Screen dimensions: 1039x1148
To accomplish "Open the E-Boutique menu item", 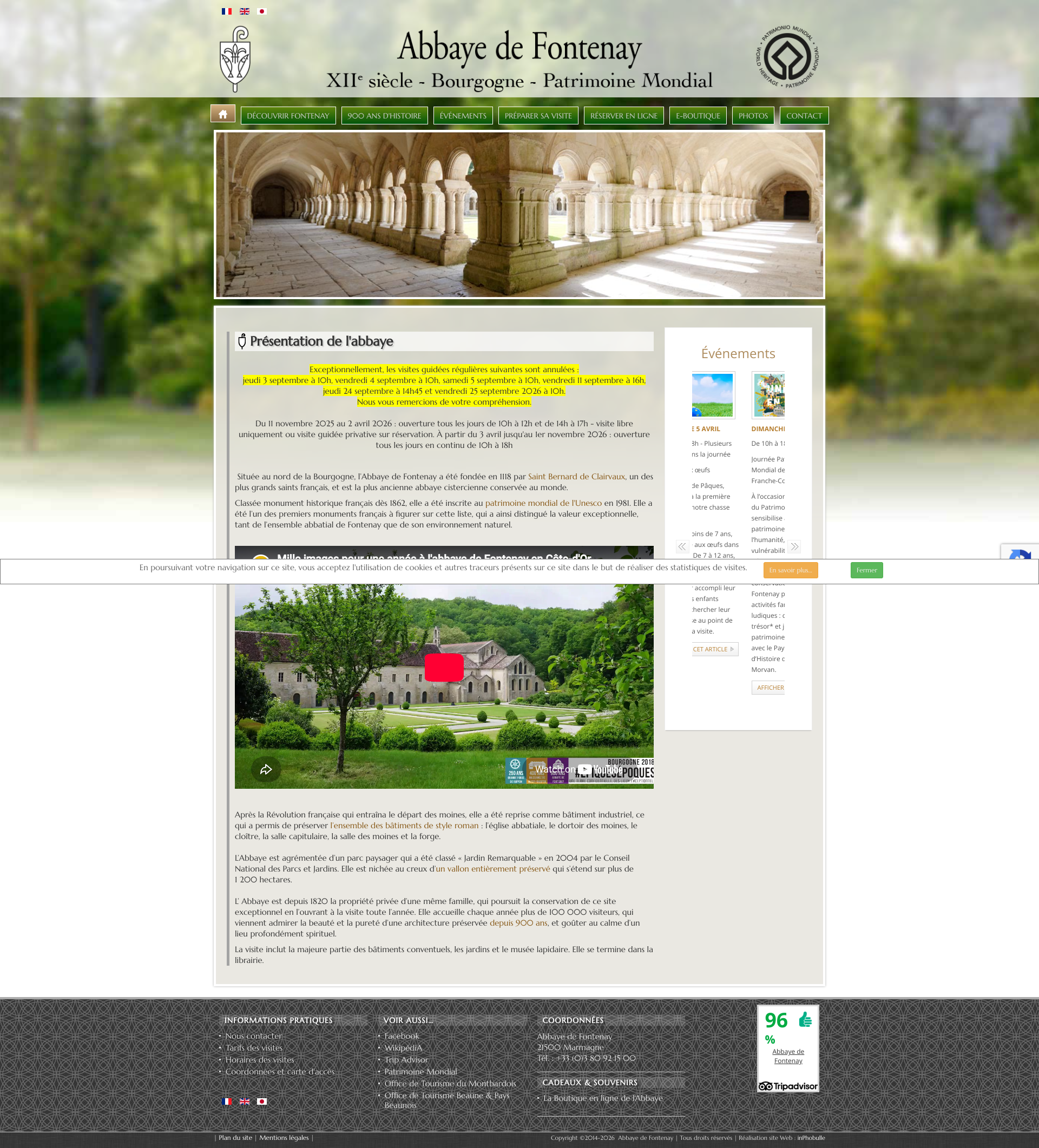I will click(x=698, y=116).
